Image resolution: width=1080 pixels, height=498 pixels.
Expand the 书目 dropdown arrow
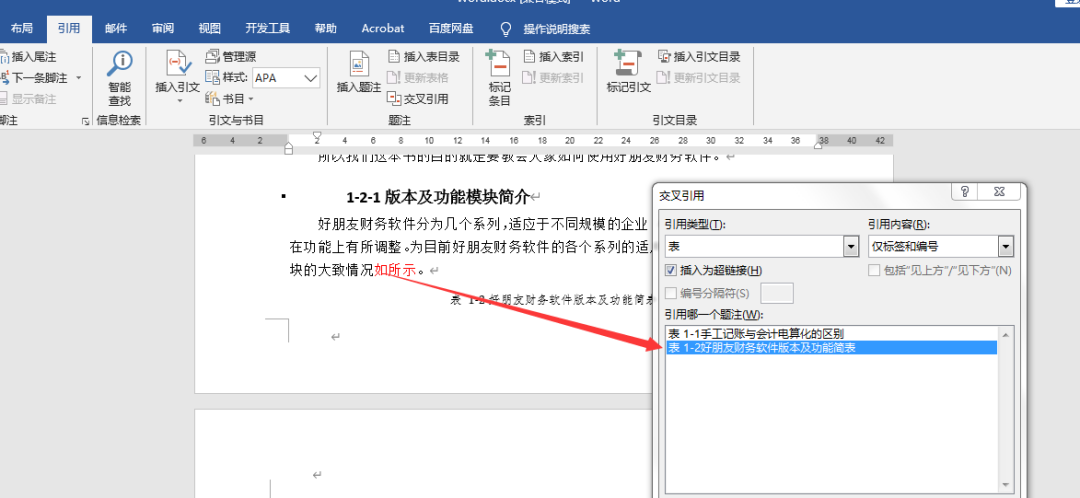251,99
